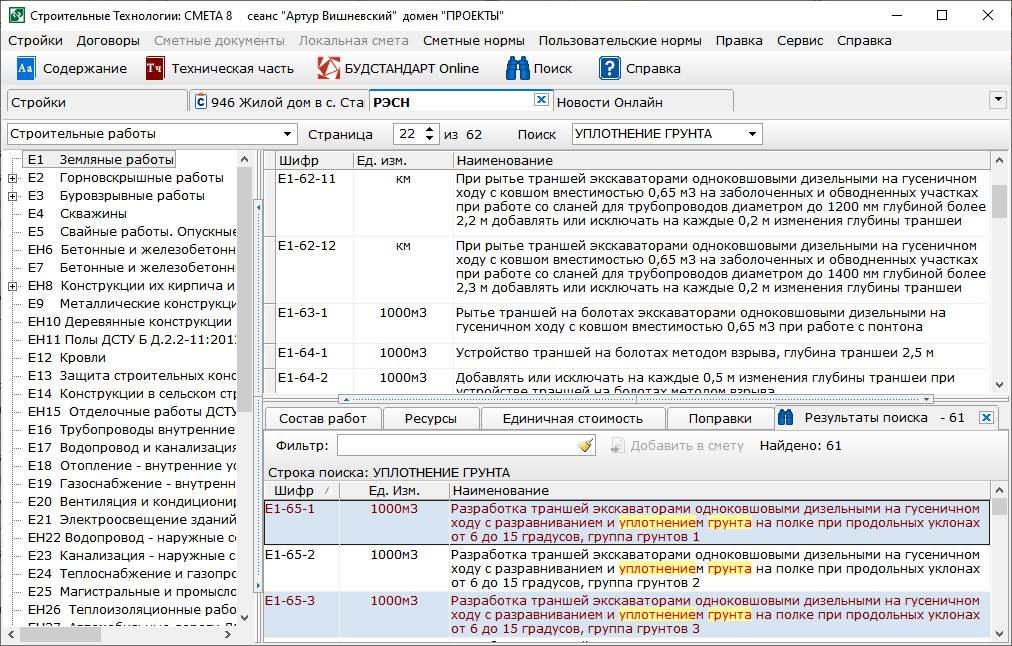The image size is (1012, 646).
Task: Select E9 Металлические конструкции tree item
Action: pyautogui.click(x=131, y=303)
